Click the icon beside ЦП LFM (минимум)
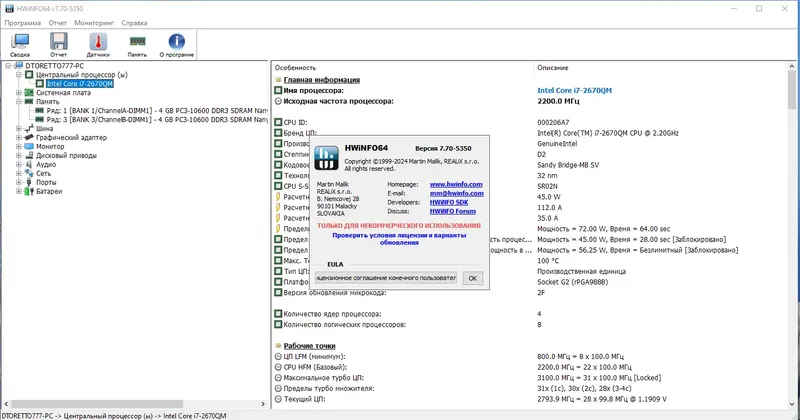The height and width of the screenshot is (420, 800). pos(278,356)
